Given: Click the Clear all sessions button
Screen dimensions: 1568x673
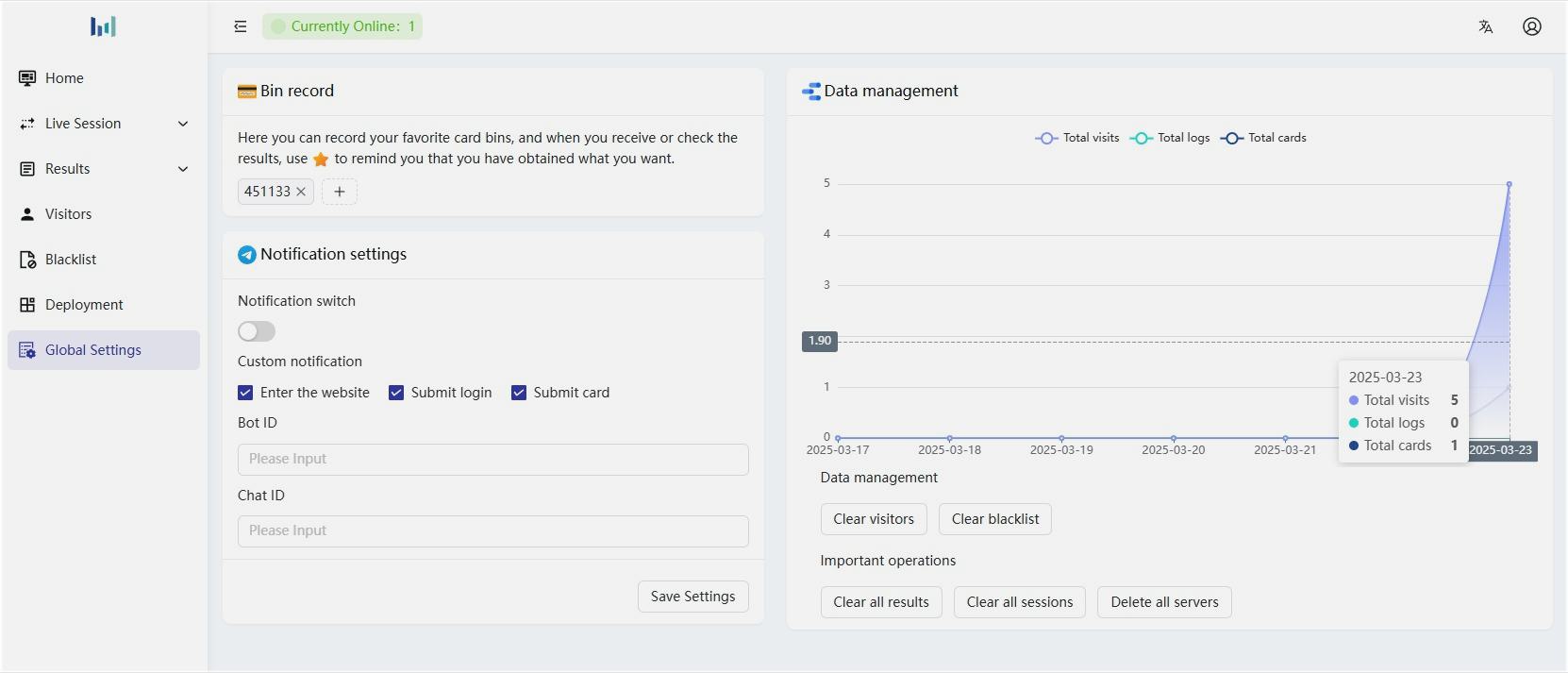Looking at the screenshot, I should 1020,602.
